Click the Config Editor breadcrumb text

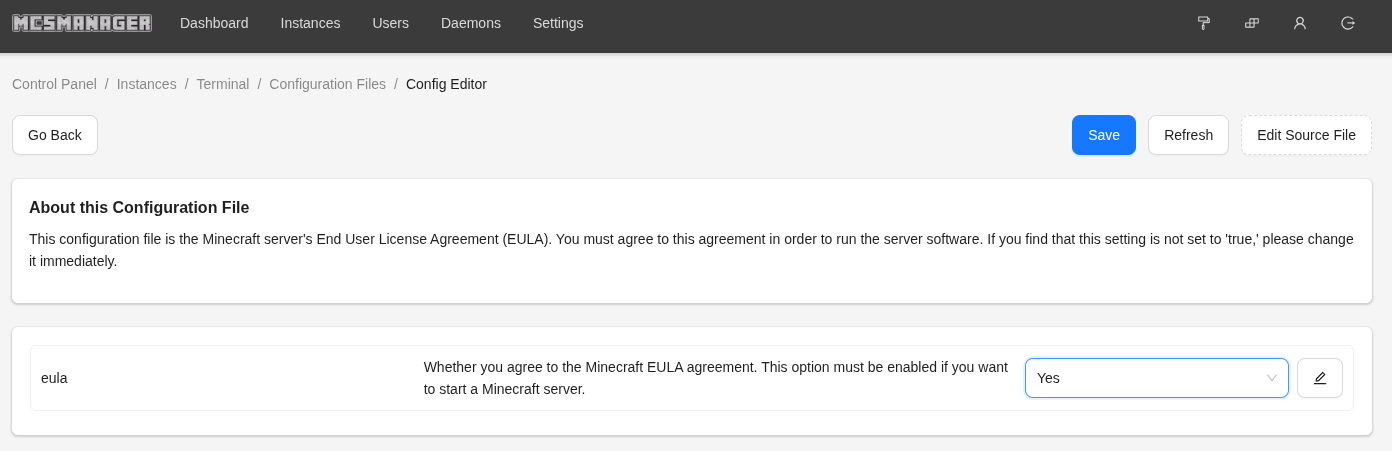tap(446, 84)
